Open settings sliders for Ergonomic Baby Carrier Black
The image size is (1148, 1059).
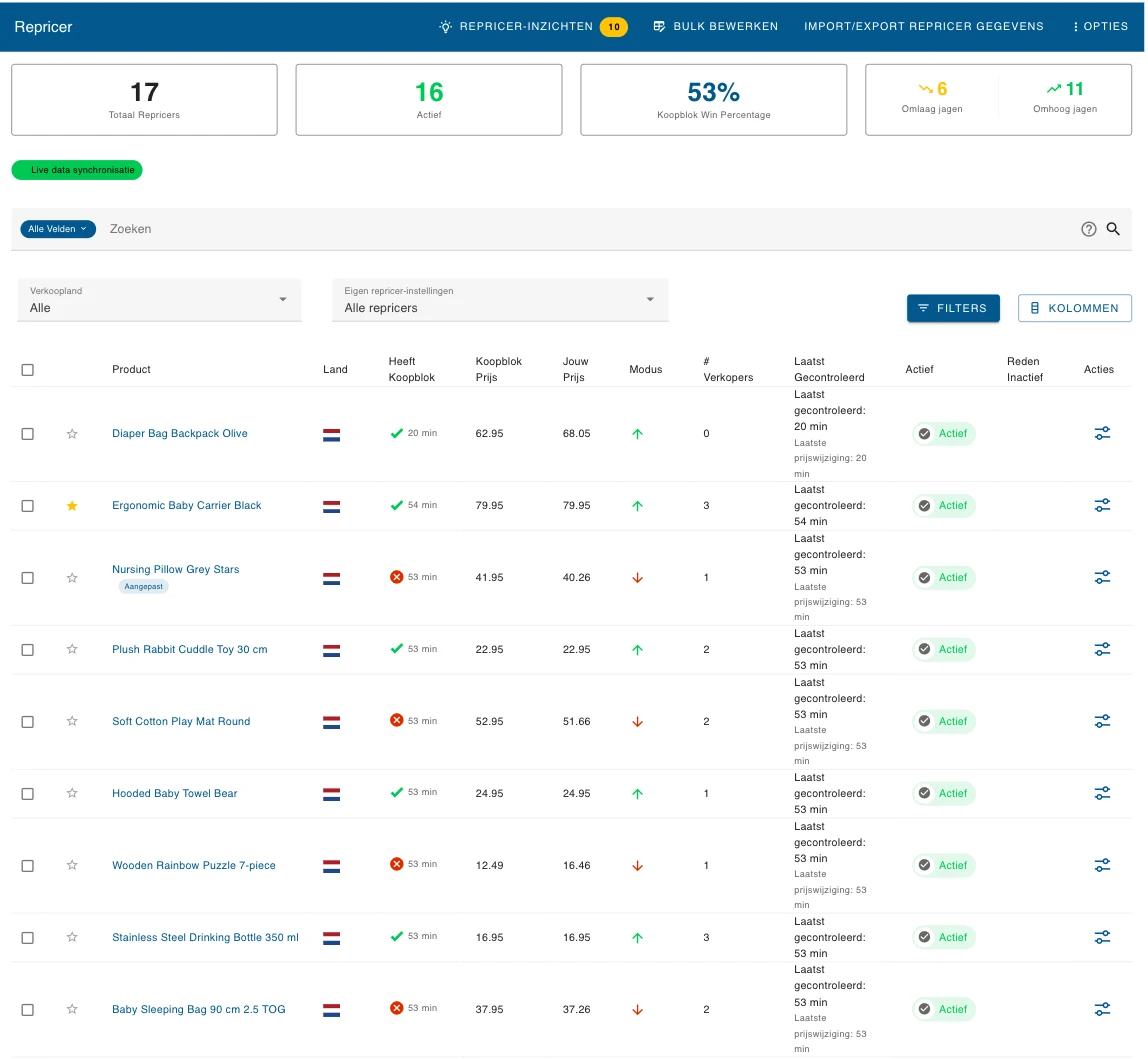pyautogui.click(x=1102, y=505)
